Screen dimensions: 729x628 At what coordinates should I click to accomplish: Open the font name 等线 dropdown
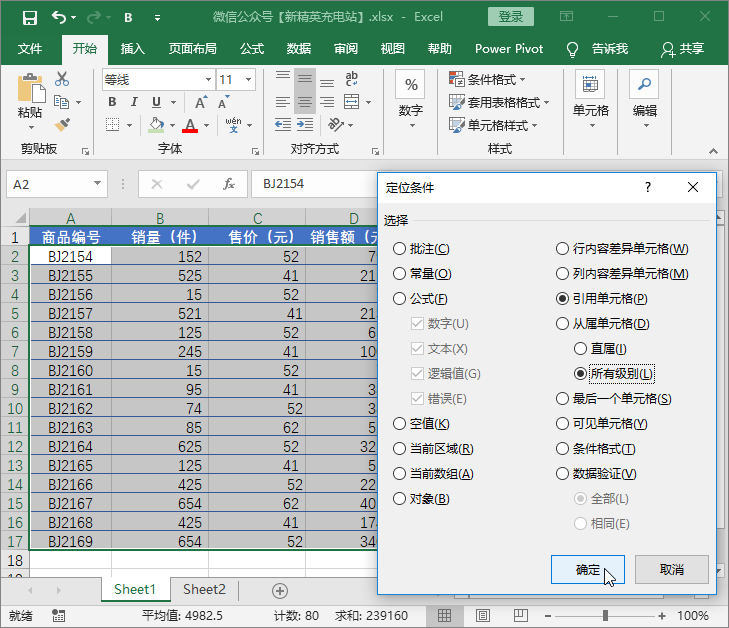click(208, 79)
